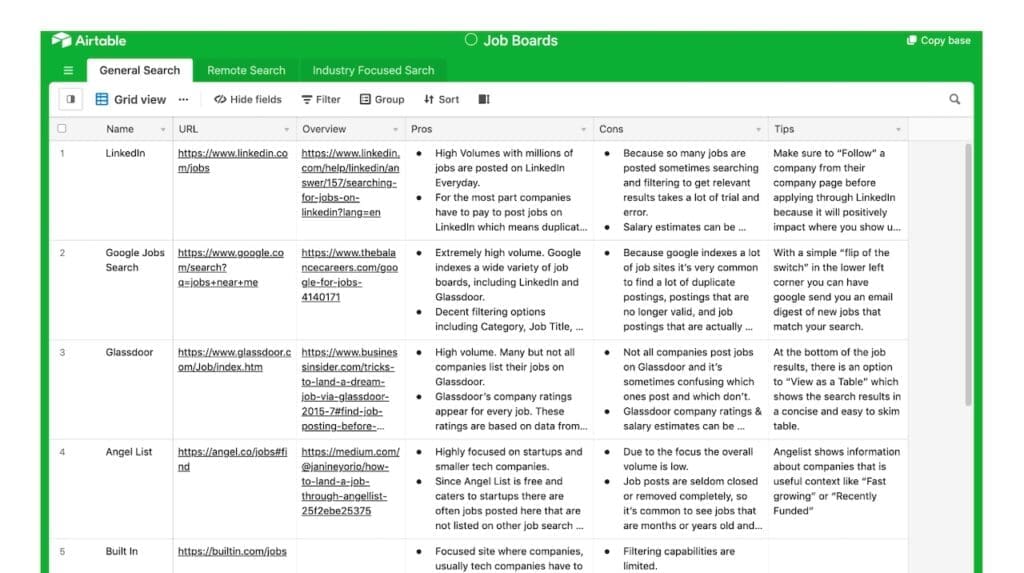
Task: Click the search magnifier icon
Action: tap(955, 99)
